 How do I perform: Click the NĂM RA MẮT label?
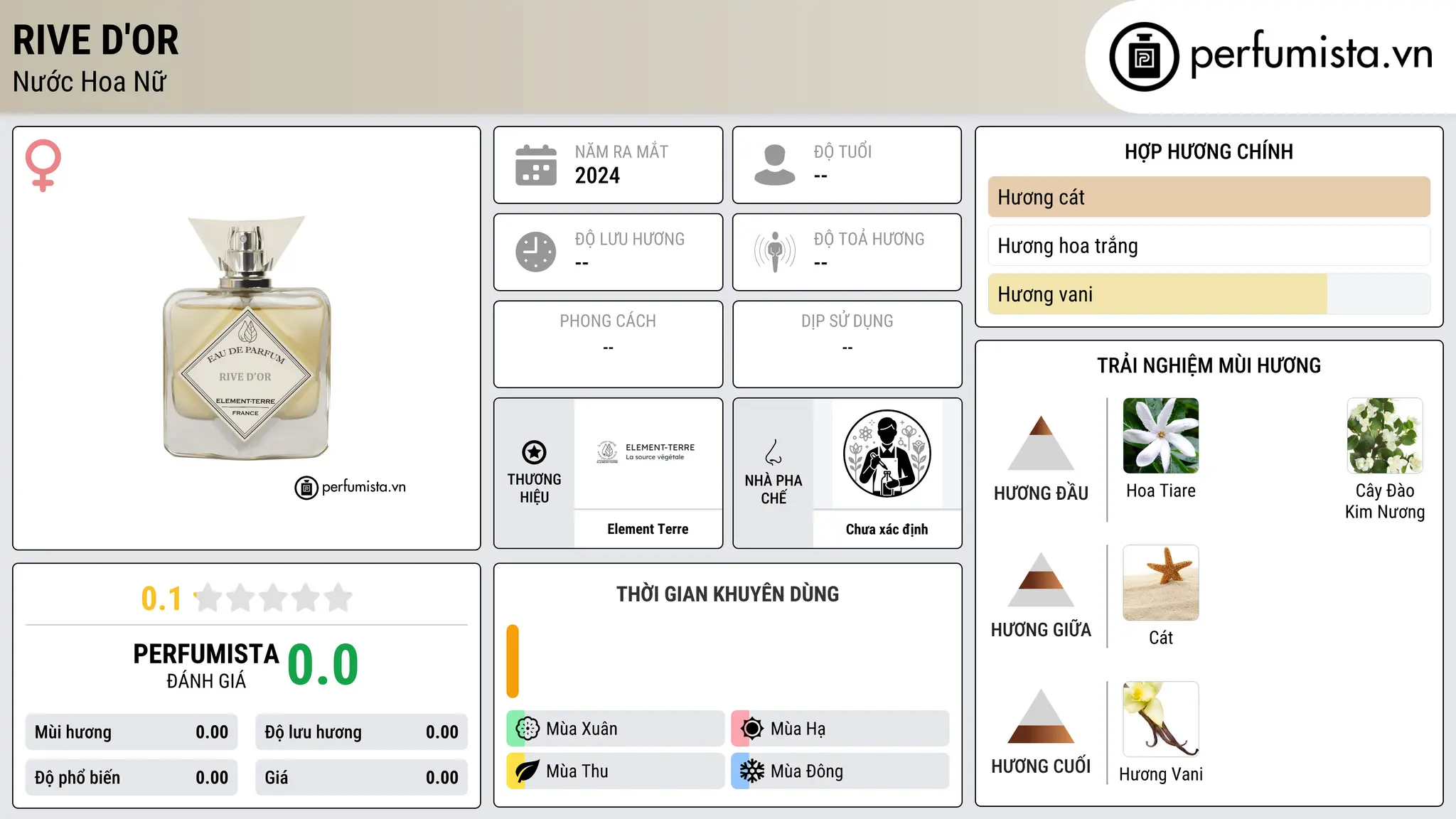(621, 151)
